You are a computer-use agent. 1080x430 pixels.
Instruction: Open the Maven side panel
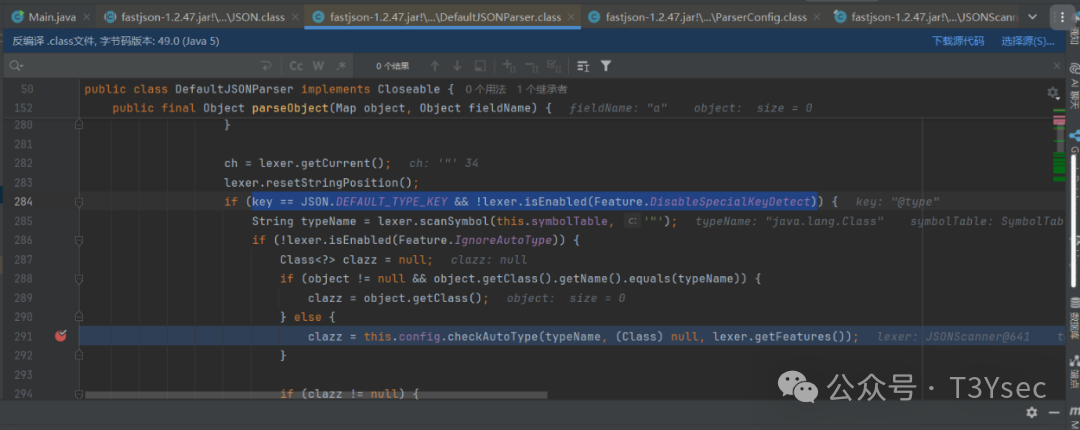point(1074,416)
